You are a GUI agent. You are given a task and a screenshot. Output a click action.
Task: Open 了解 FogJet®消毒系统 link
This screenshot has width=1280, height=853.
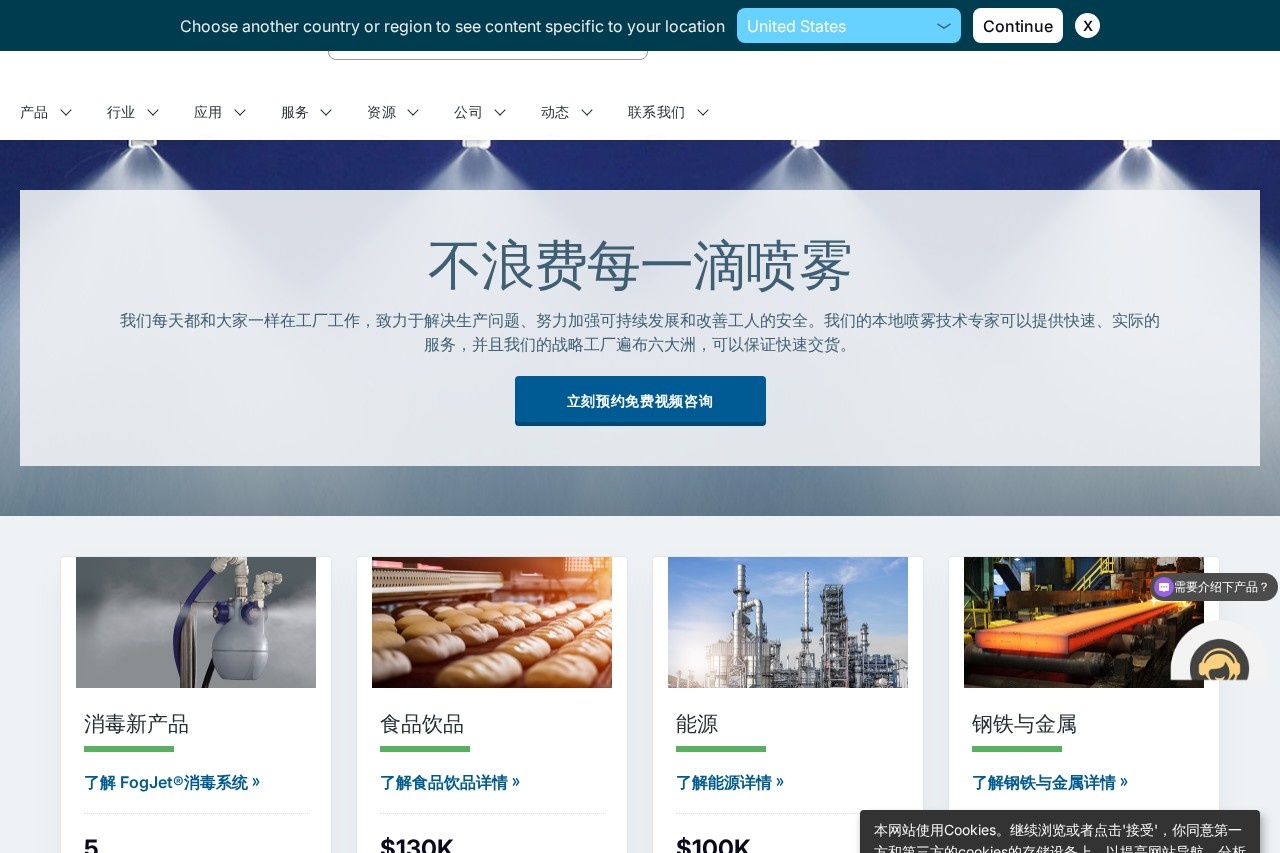point(172,782)
